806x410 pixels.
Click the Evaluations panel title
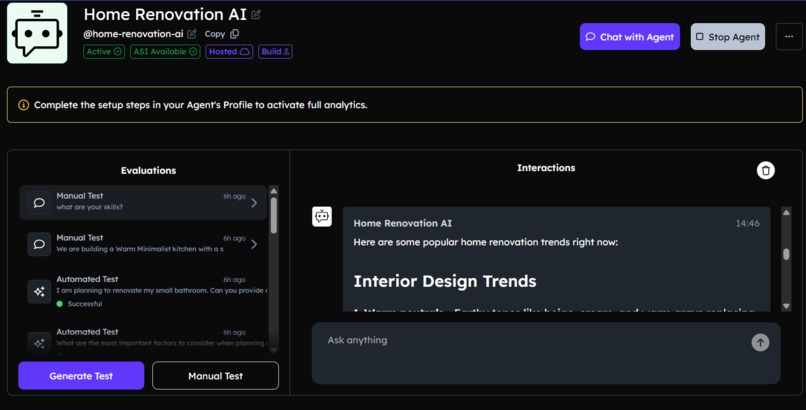click(149, 171)
